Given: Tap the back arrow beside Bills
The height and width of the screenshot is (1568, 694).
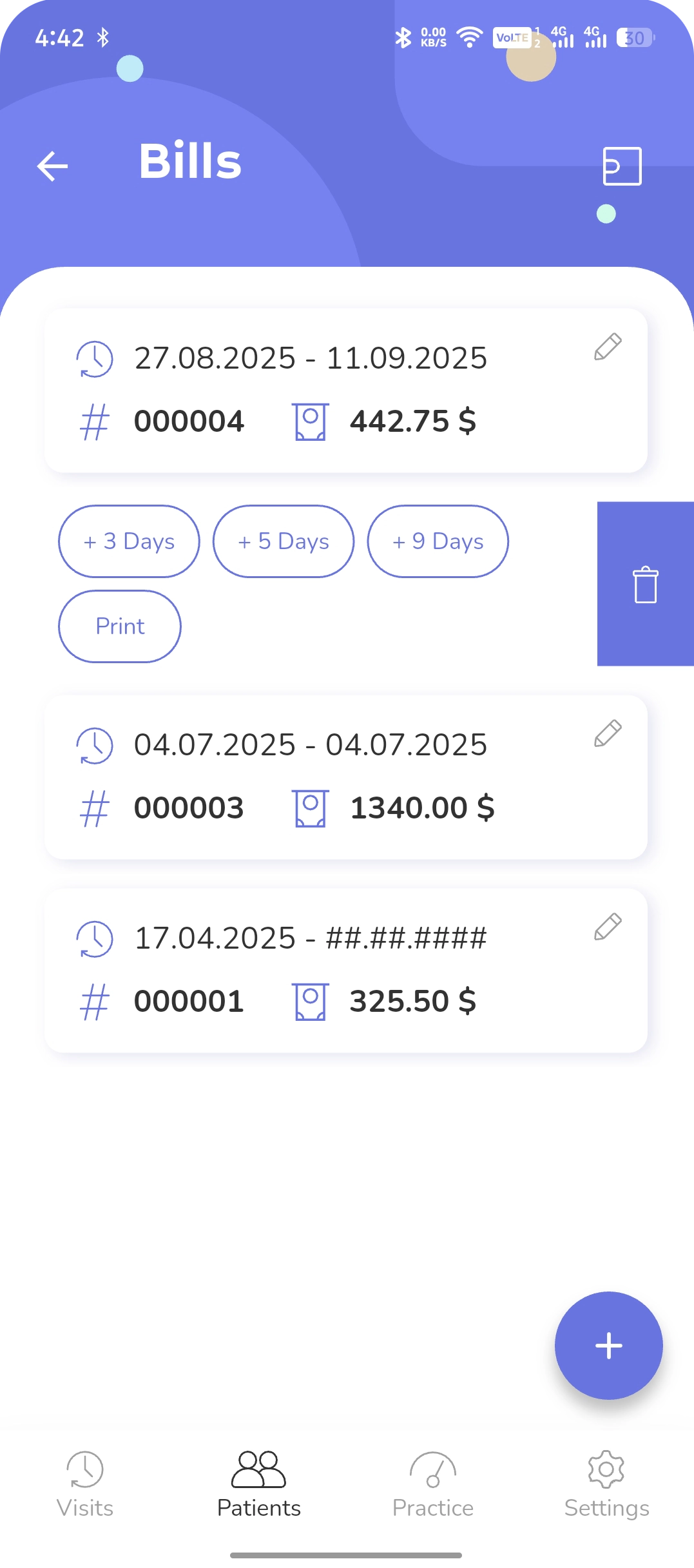Looking at the screenshot, I should (x=53, y=166).
